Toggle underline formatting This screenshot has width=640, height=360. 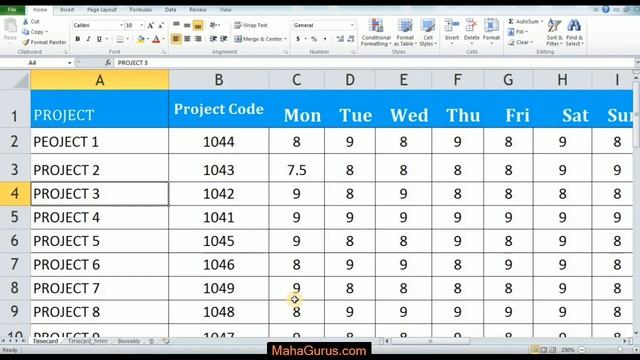click(99, 39)
